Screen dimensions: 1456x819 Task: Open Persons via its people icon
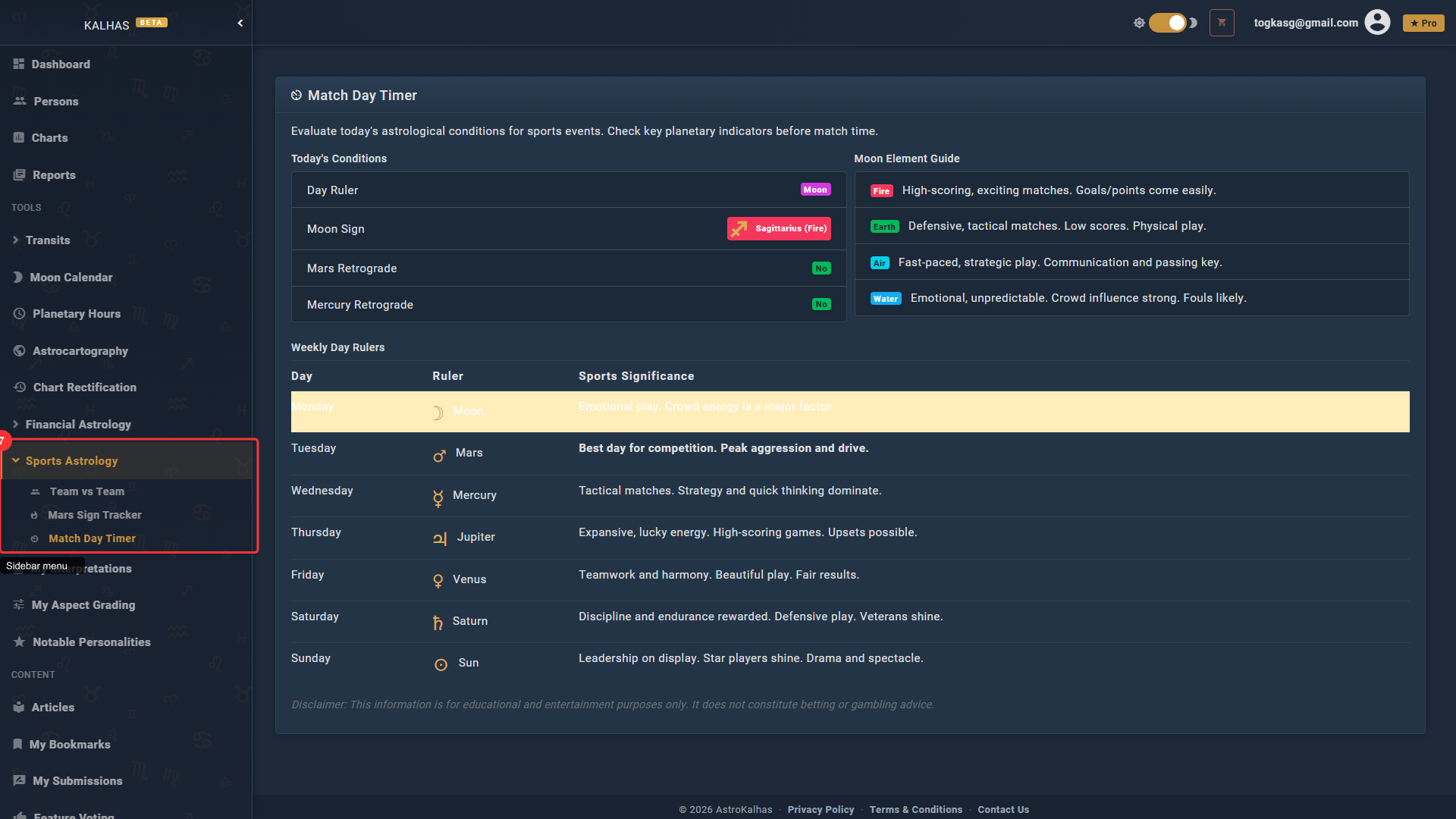(x=20, y=101)
